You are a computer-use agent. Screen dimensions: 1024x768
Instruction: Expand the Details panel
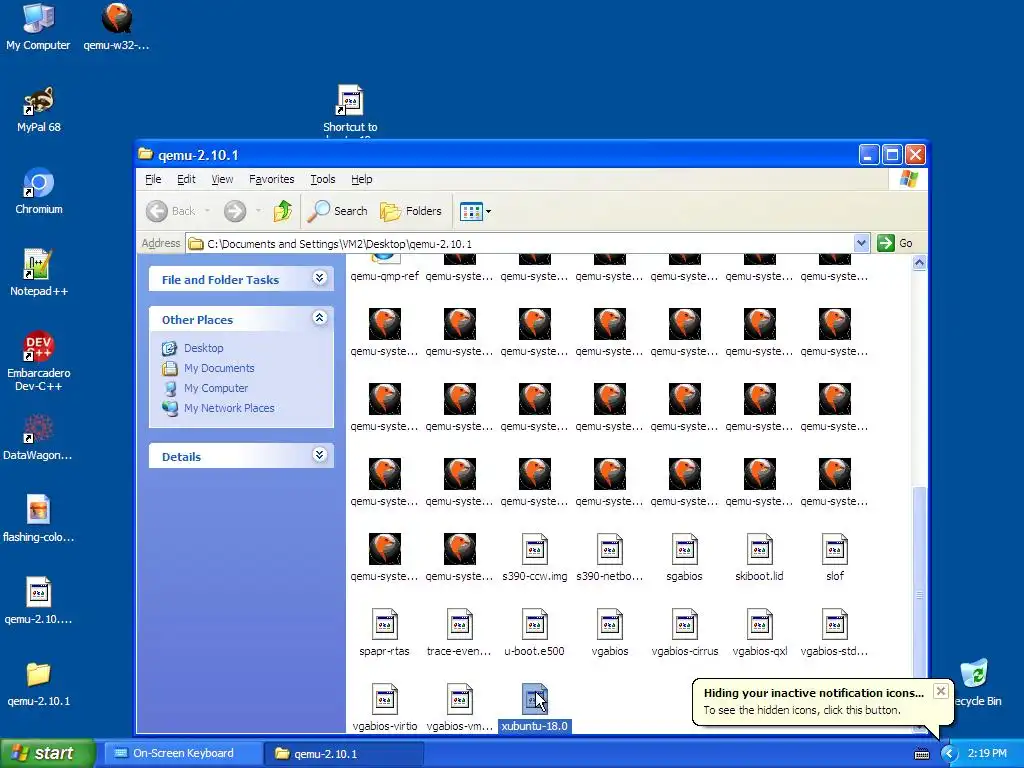click(x=319, y=455)
